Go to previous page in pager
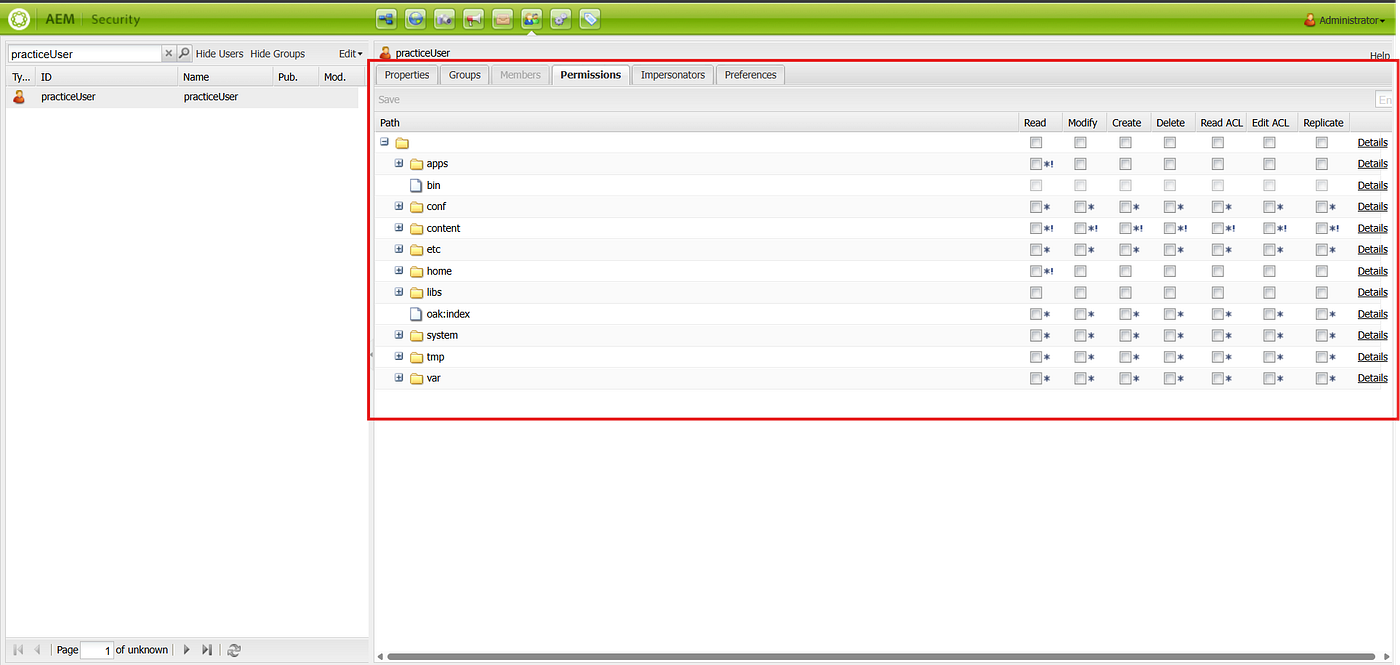The height and width of the screenshot is (665, 1400). (x=38, y=650)
